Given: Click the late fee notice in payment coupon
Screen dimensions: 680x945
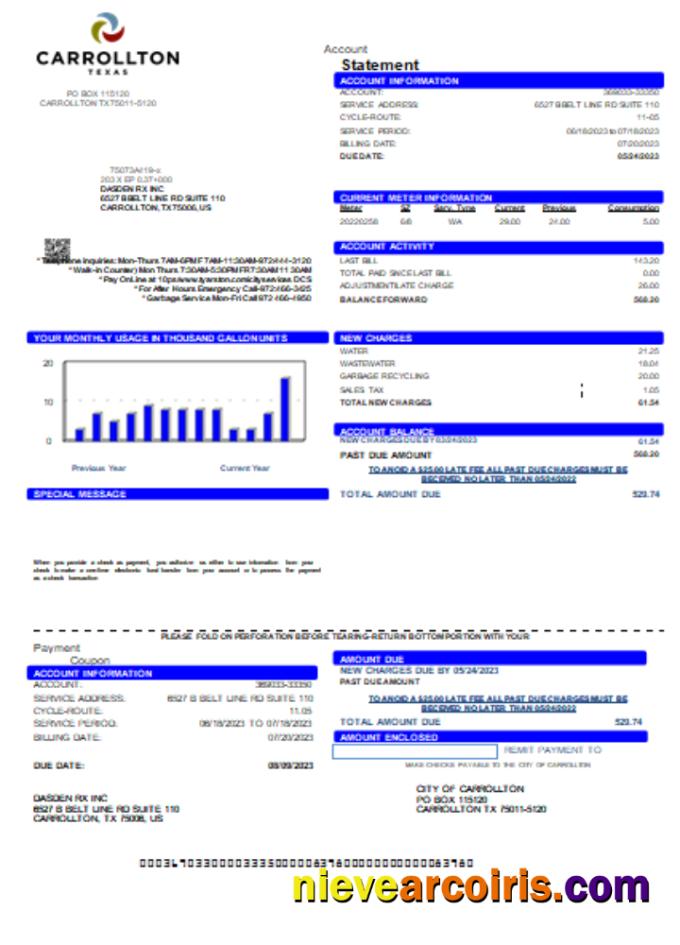Looking at the screenshot, I should pos(497,702).
